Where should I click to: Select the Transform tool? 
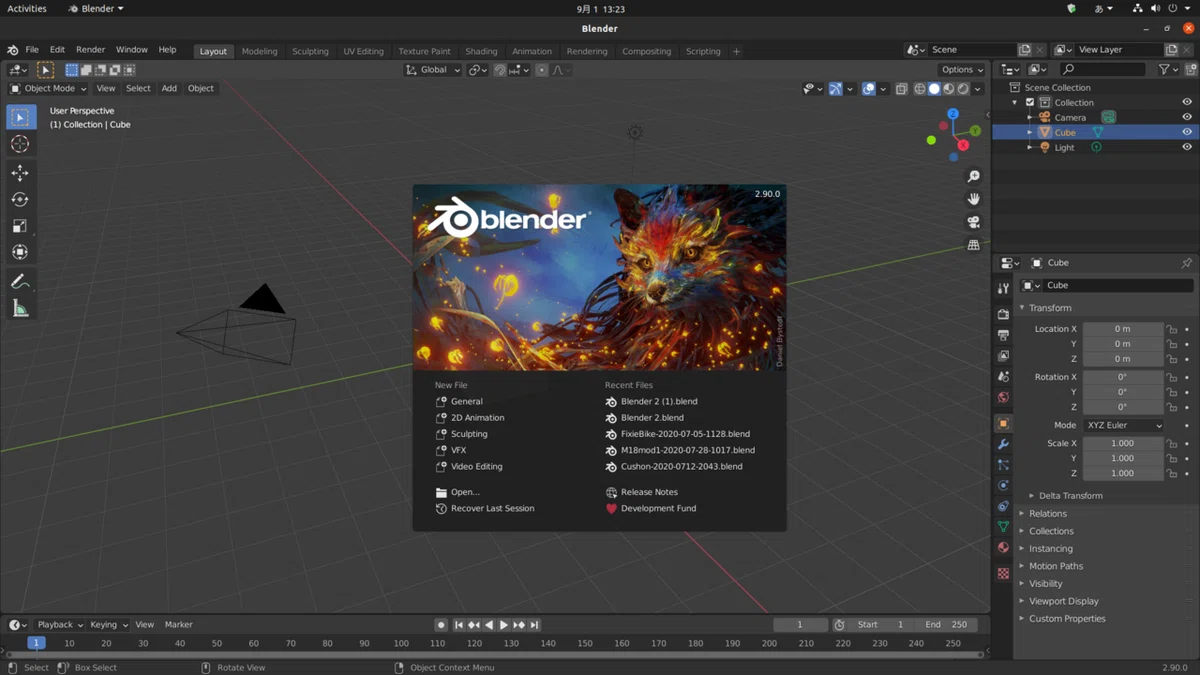point(20,252)
